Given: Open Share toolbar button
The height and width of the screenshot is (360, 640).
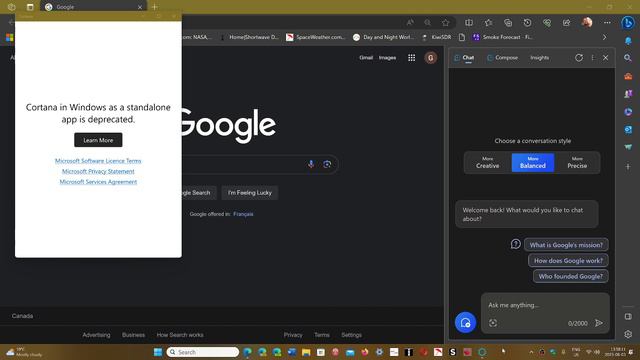Looking at the screenshot, I should tap(567, 22).
